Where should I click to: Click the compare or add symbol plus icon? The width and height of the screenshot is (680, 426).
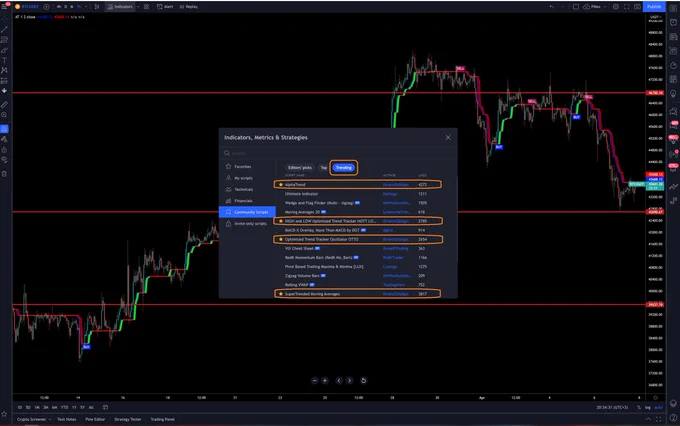[46, 7]
